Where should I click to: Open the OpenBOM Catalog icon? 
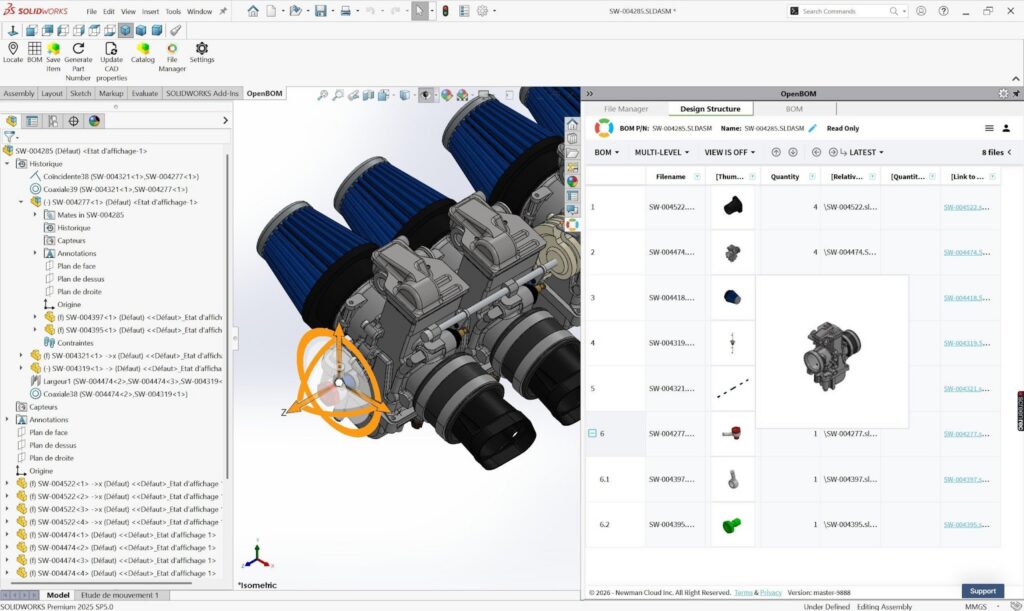142,48
